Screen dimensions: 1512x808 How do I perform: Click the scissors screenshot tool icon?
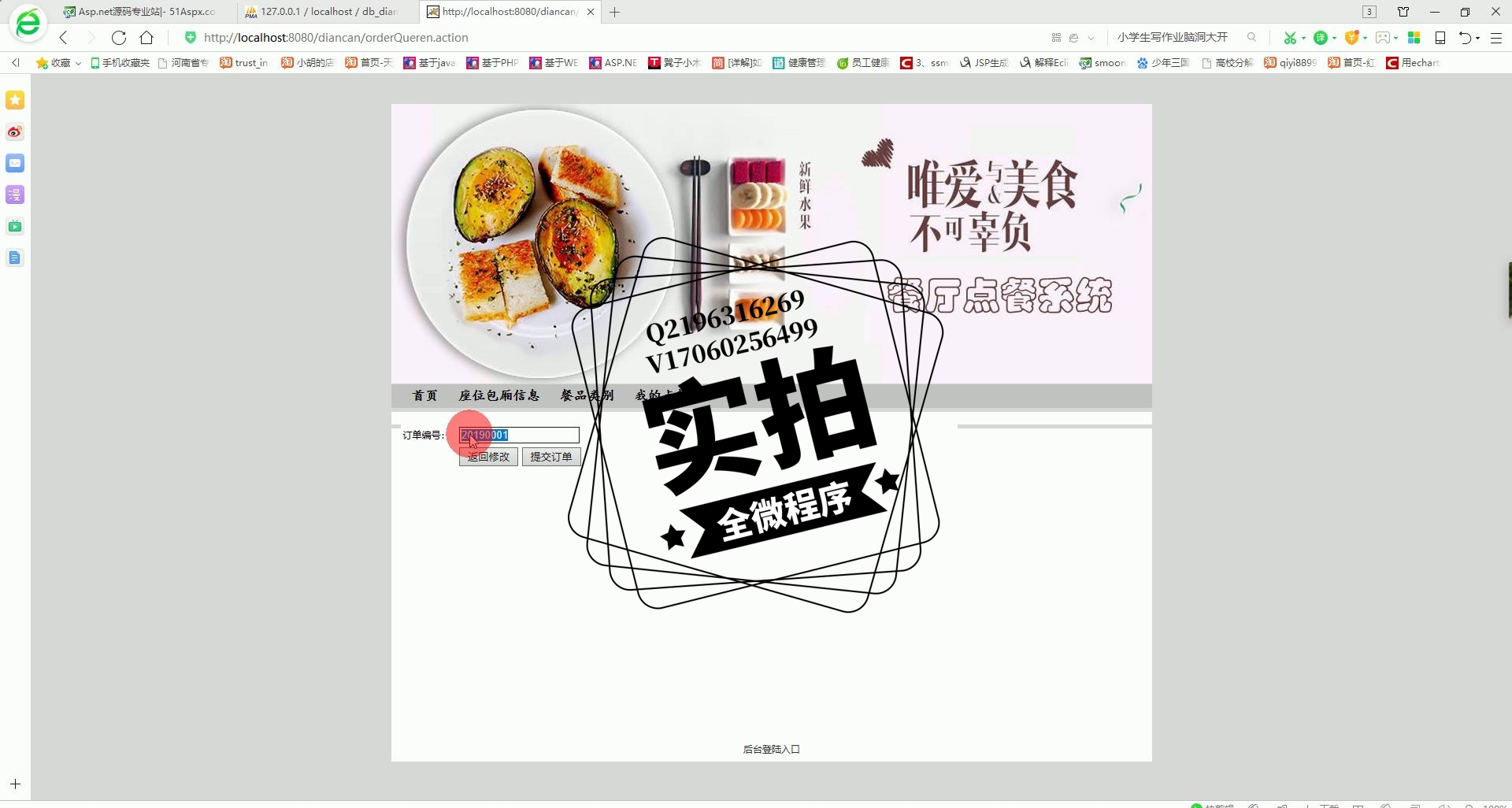1290,37
